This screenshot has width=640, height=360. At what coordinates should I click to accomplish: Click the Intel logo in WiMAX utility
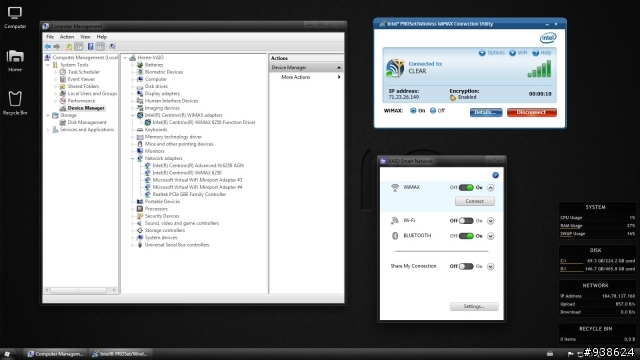point(548,38)
